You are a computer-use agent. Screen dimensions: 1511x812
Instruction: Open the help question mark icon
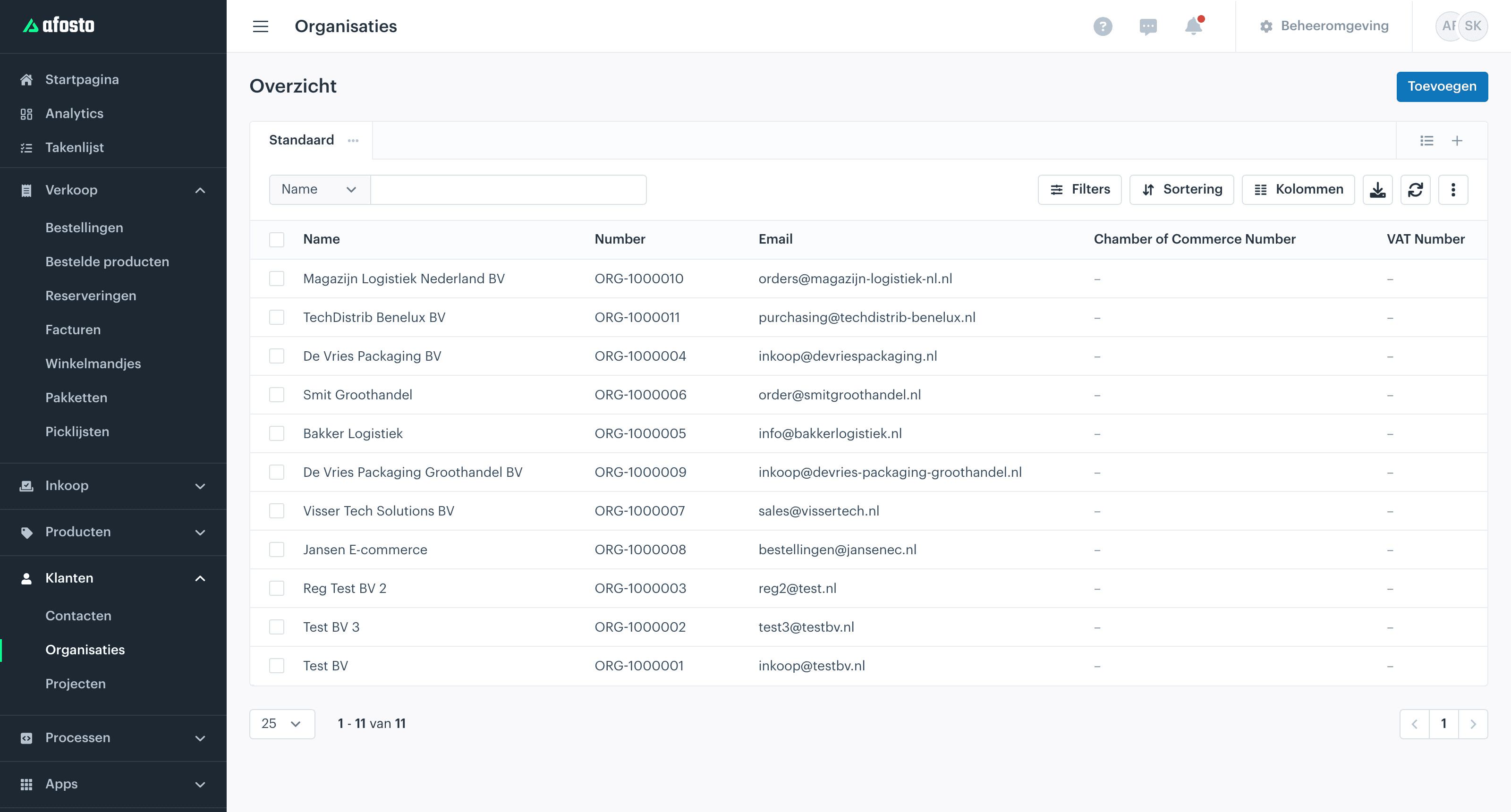(1102, 26)
